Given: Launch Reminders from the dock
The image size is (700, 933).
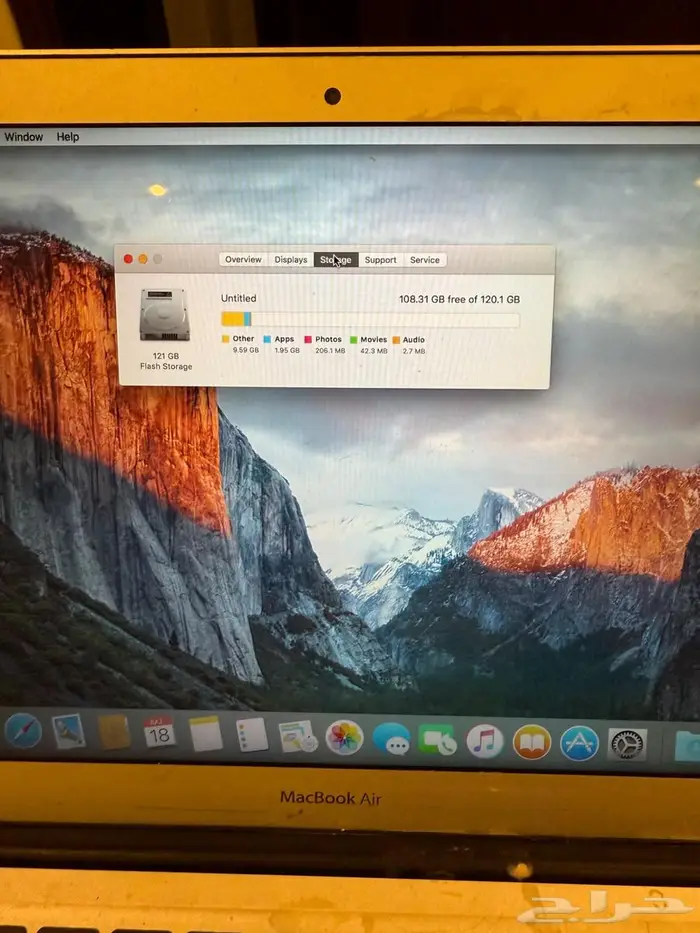Looking at the screenshot, I should coord(252,735).
